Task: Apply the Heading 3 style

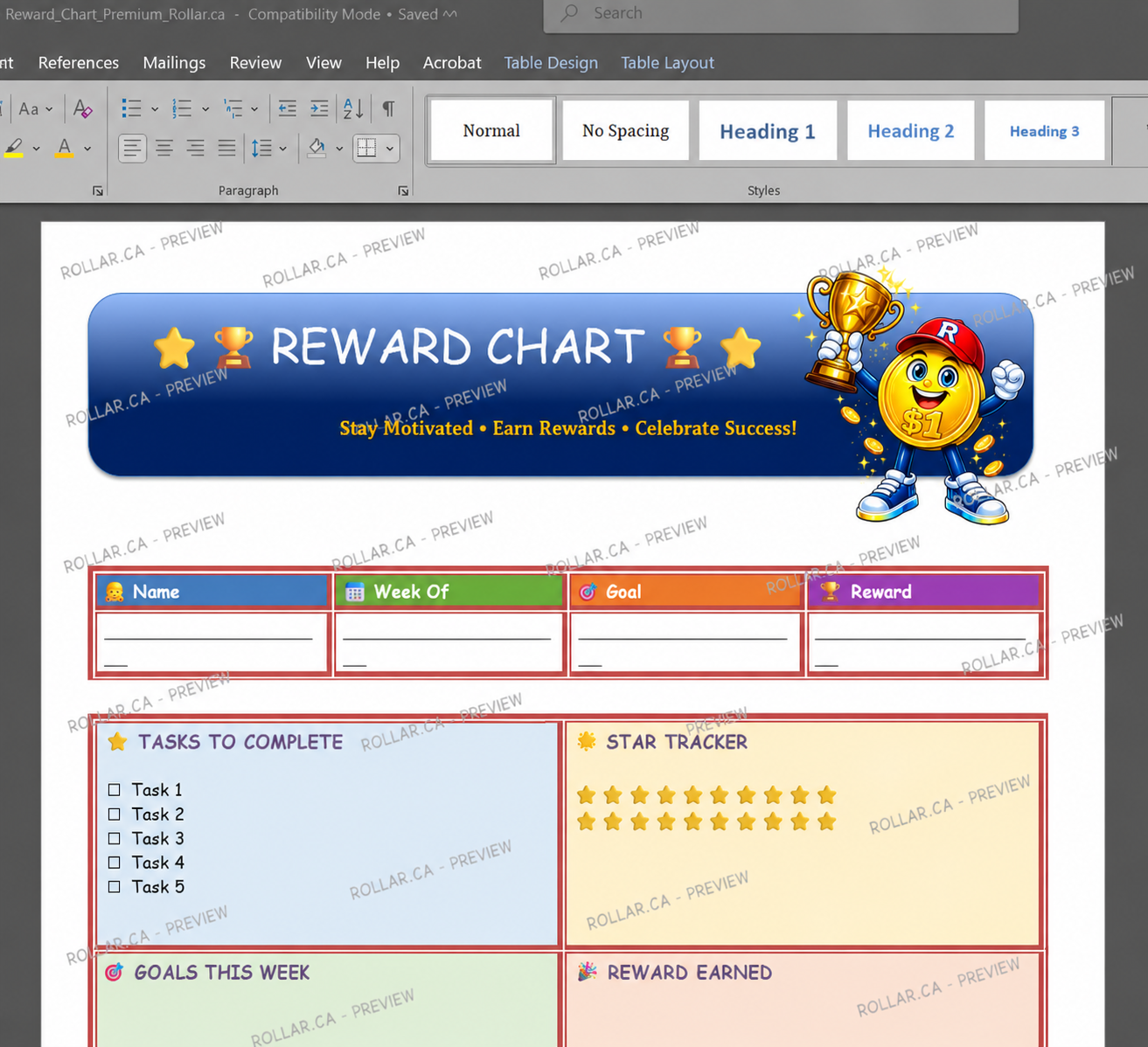Action: [x=1044, y=130]
